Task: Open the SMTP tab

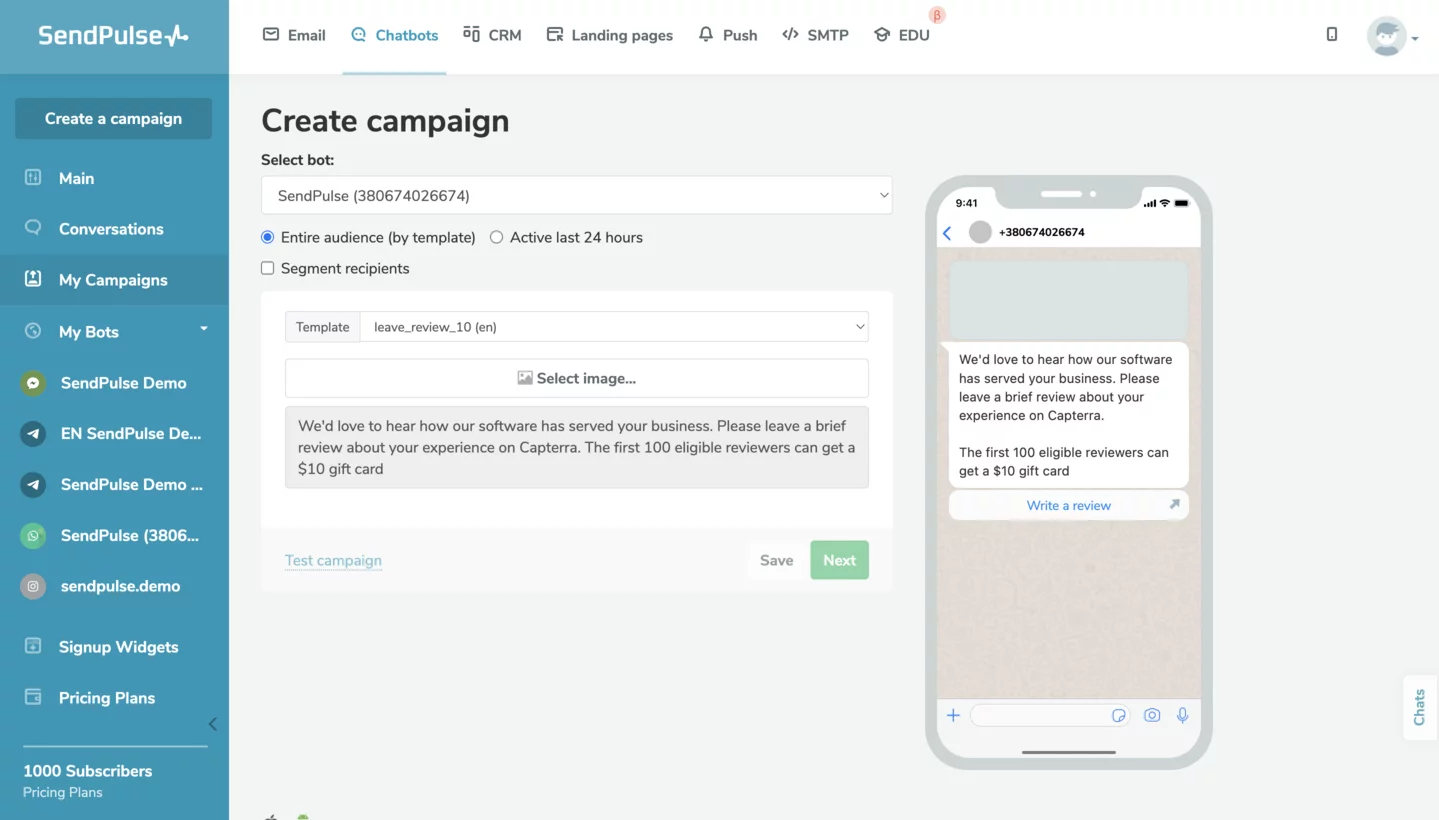Action: click(x=815, y=35)
